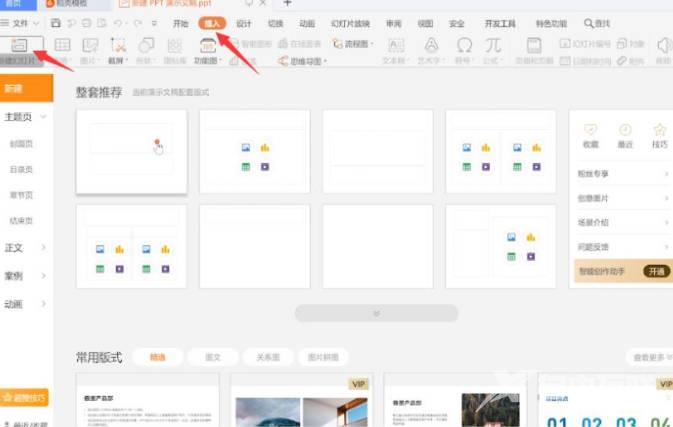Click the 开通 button for the smart assistant
673x427 pixels.
pyautogui.click(x=656, y=271)
